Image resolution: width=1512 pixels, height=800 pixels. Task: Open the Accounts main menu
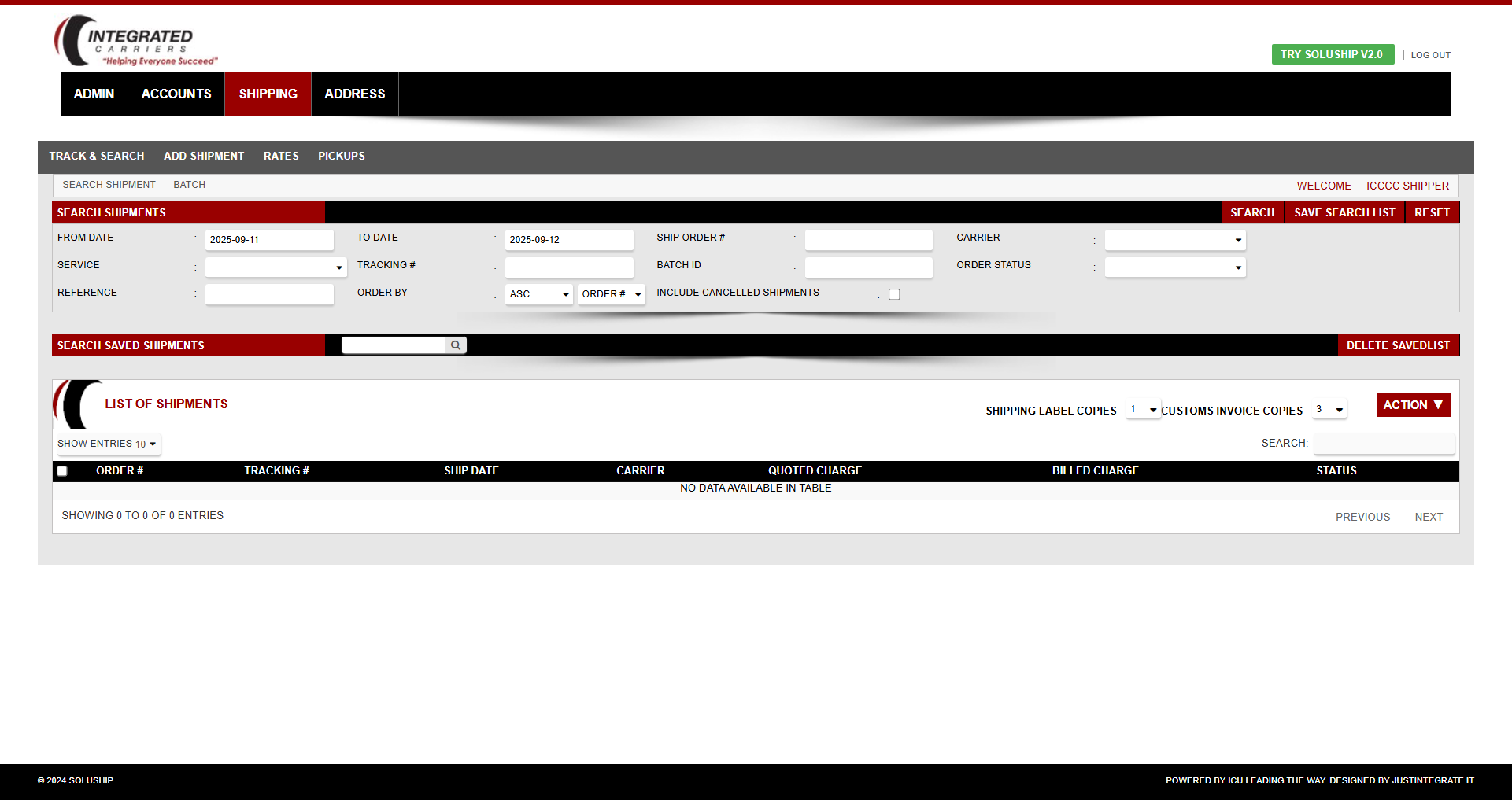(x=176, y=94)
